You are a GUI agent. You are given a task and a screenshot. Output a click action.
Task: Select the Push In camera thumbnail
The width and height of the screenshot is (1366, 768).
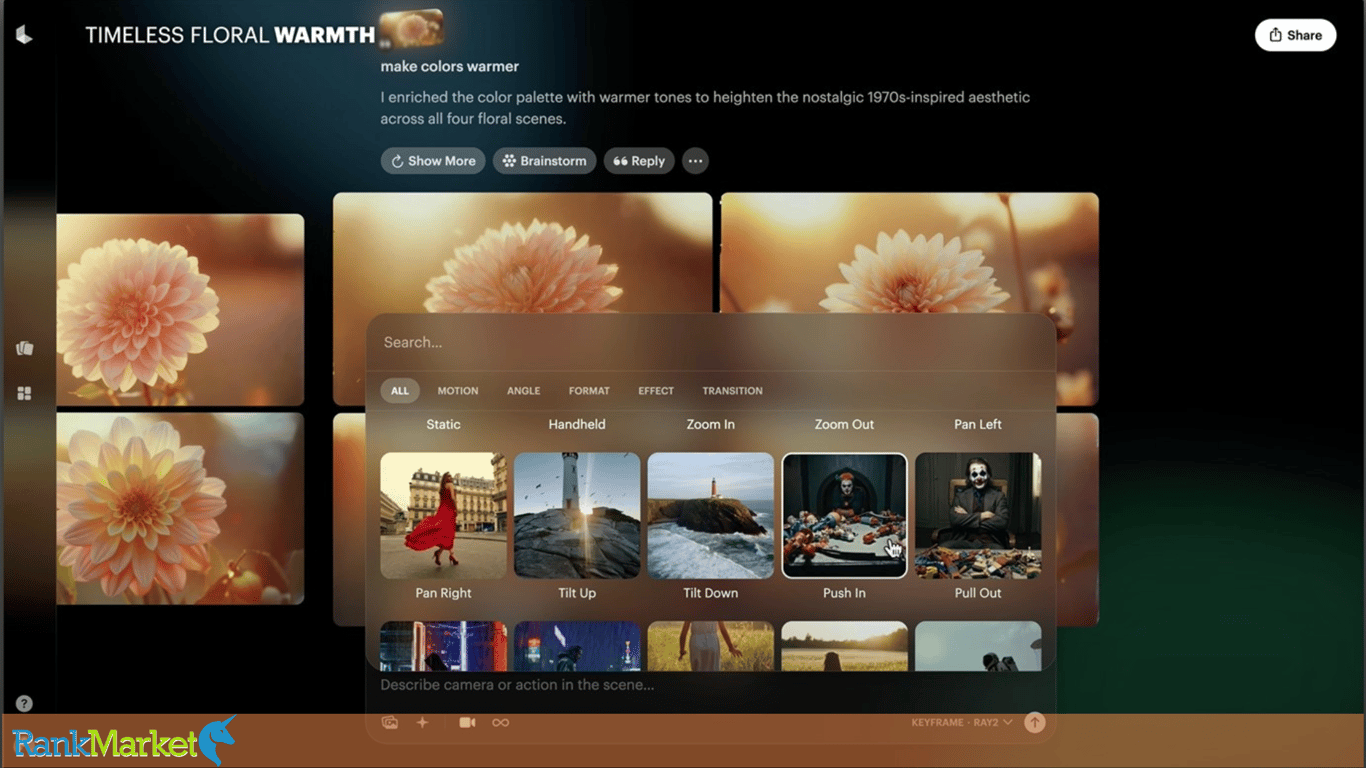point(845,516)
